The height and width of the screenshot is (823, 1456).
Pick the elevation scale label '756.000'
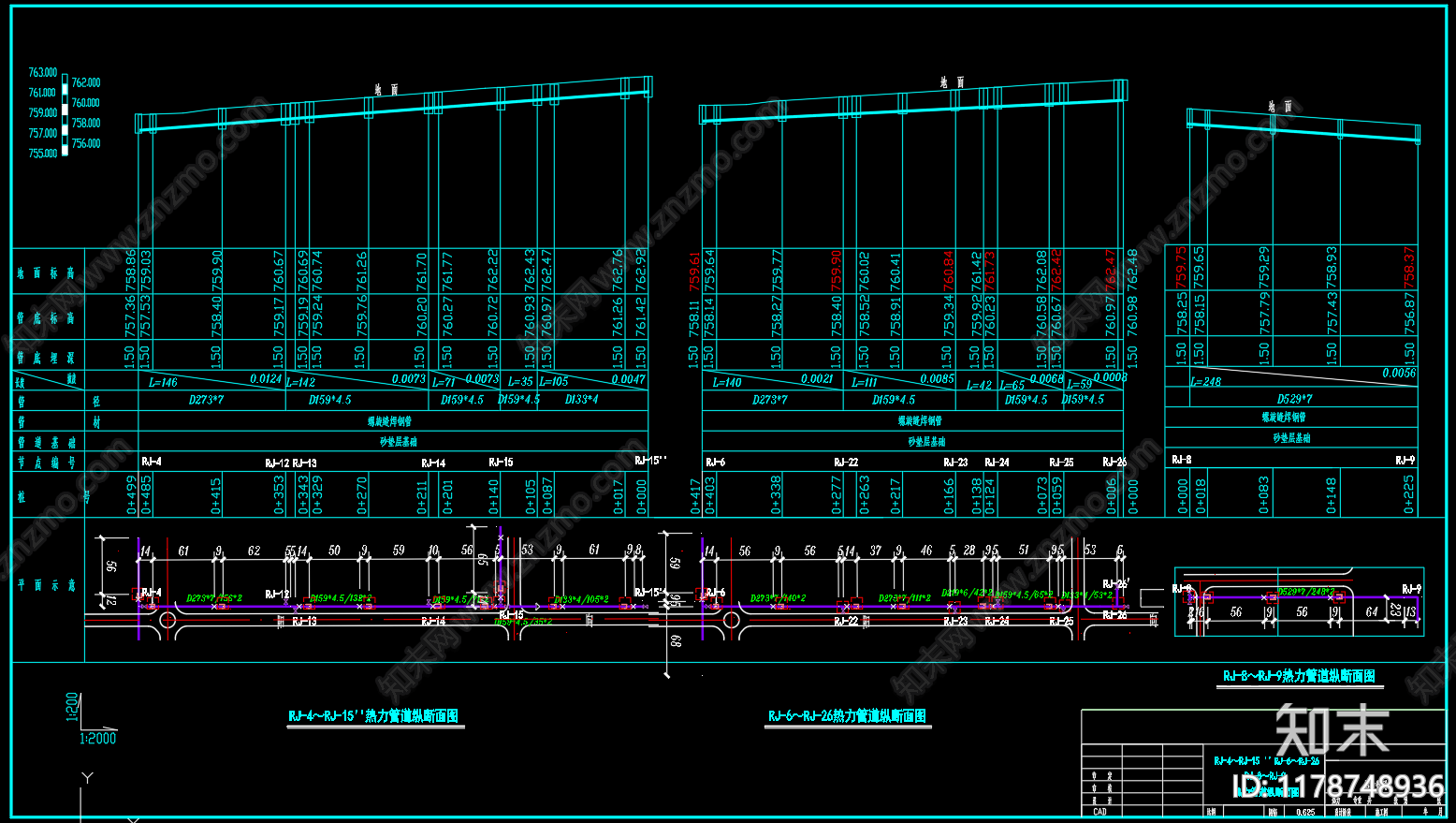coord(86,143)
